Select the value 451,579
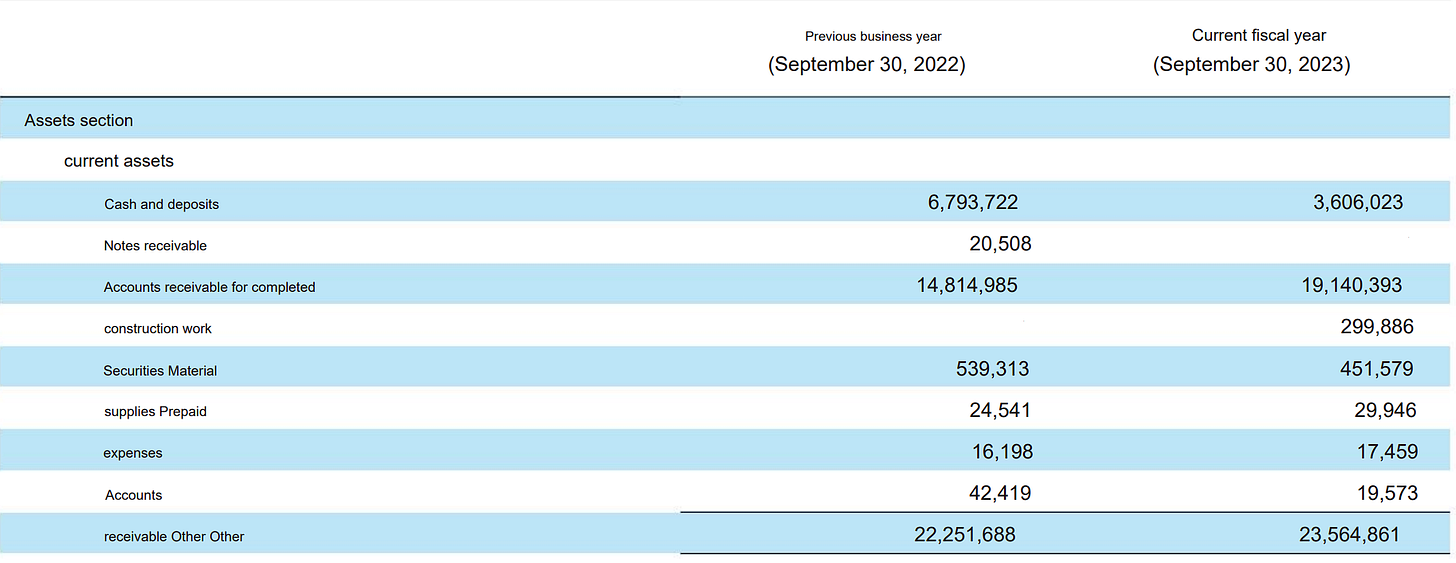 pyautogui.click(x=1377, y=369)
